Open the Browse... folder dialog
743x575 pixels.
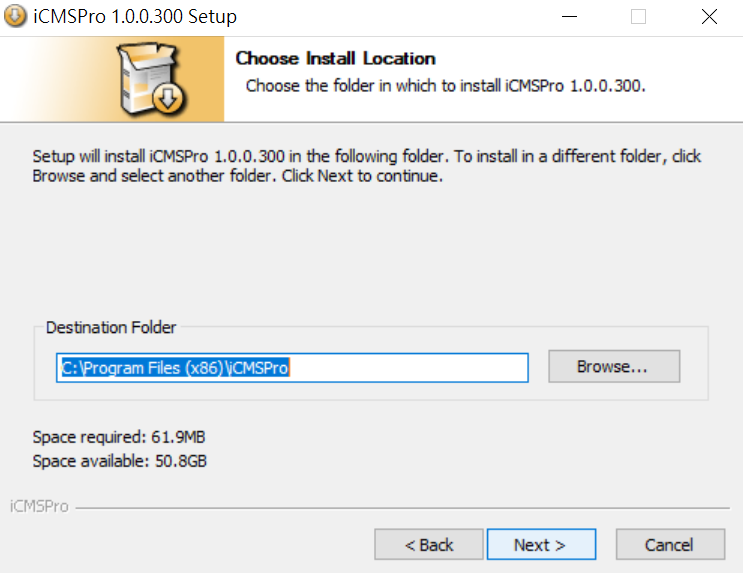point(614,366)
